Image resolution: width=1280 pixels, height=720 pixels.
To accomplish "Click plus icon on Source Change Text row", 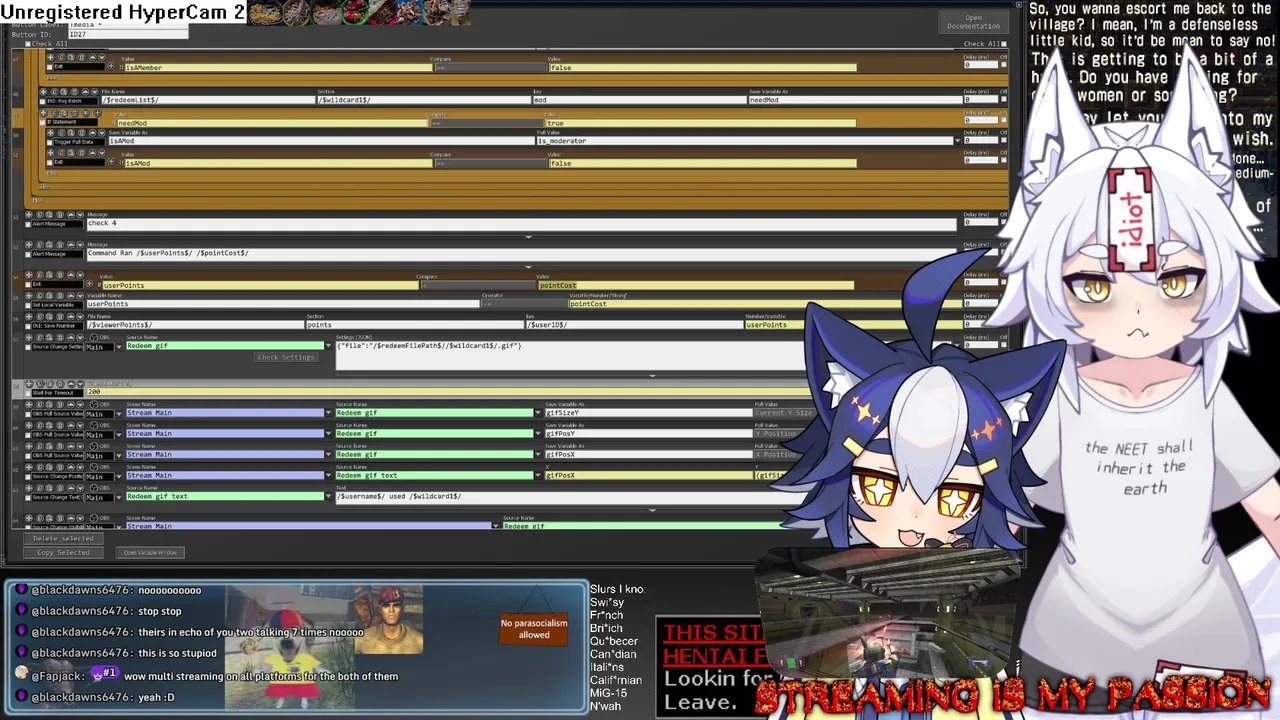I will [x=29, y=488].
